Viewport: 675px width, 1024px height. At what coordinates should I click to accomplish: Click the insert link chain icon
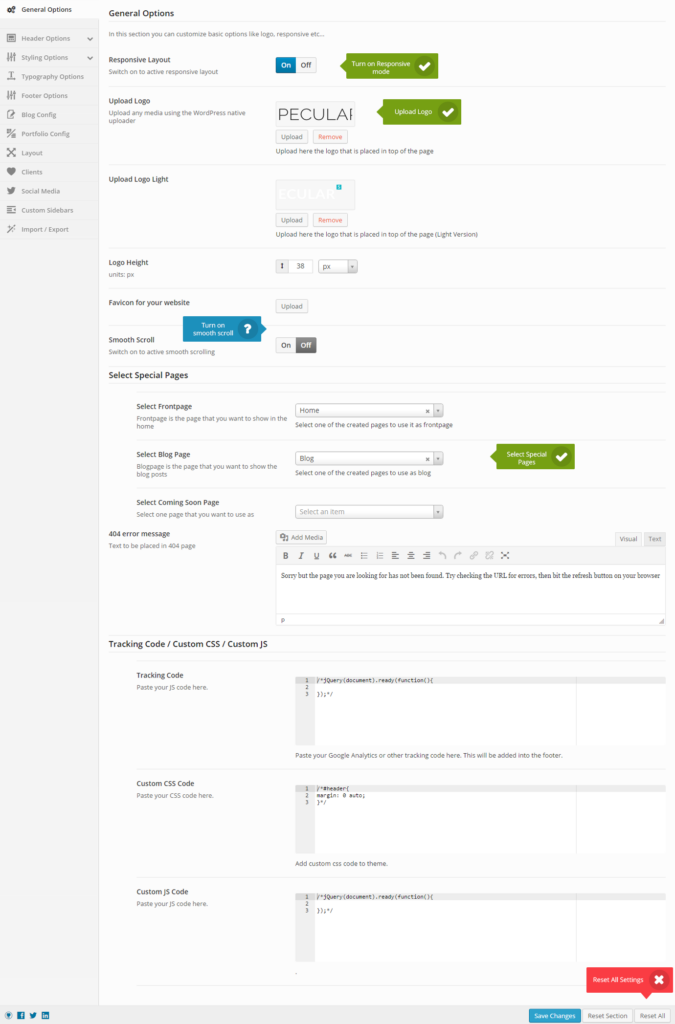pos(473,556)
